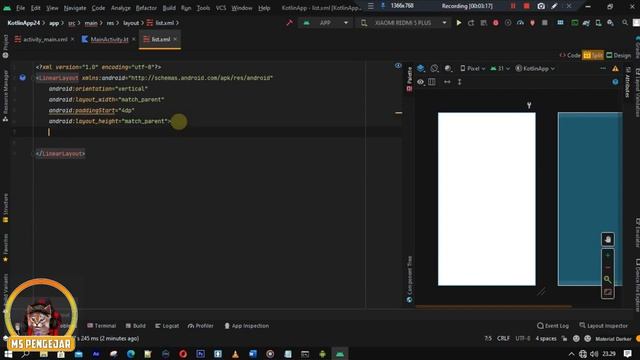The width and height of the screenshot is (640, 360).
Task: Open the KotlinApp theme dropdown
Action: 535,69
